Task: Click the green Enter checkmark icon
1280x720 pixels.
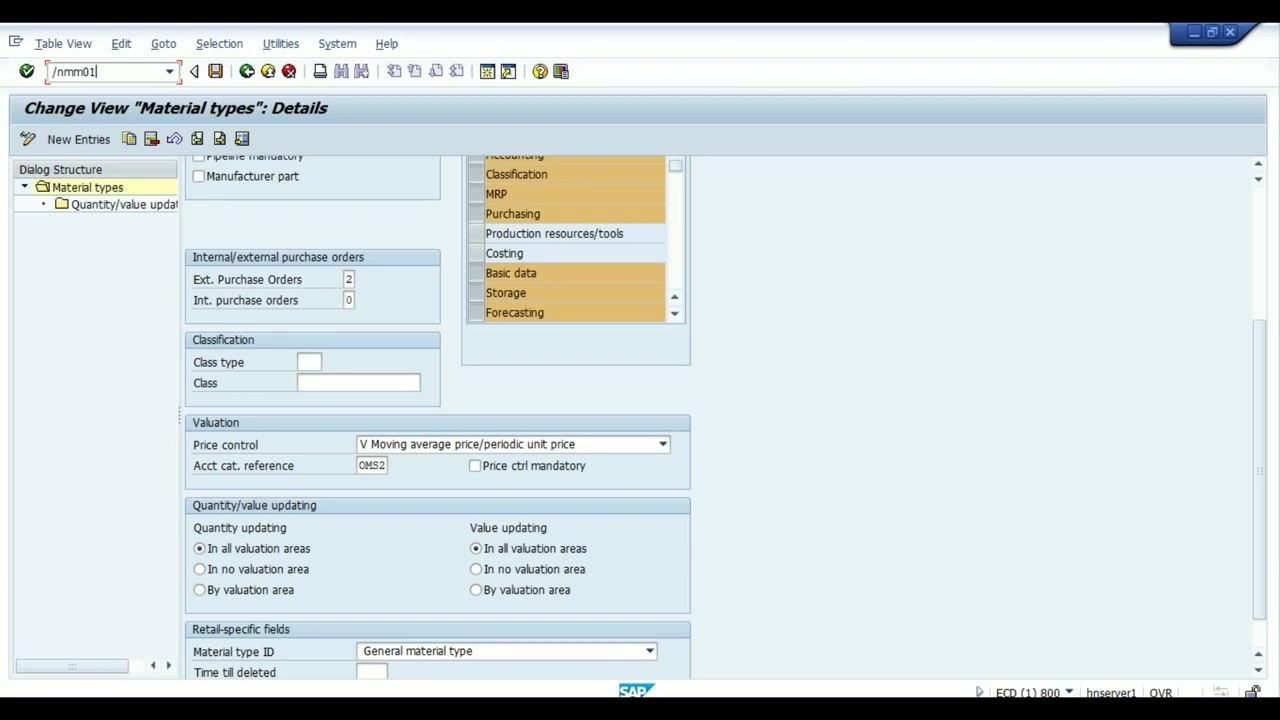Action: pyautogui.click(x=27, y=71)
